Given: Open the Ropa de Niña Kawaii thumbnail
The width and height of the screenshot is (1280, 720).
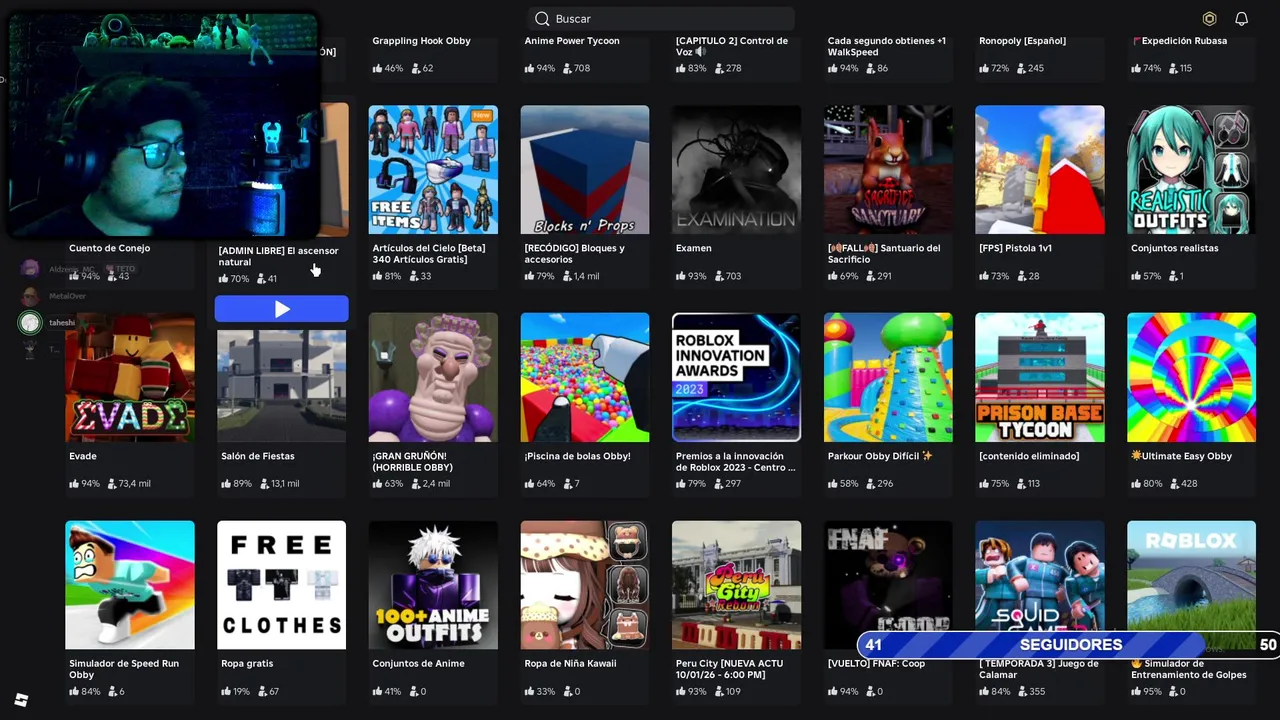Looking at the screenshot, I should [x=585, y=585].
